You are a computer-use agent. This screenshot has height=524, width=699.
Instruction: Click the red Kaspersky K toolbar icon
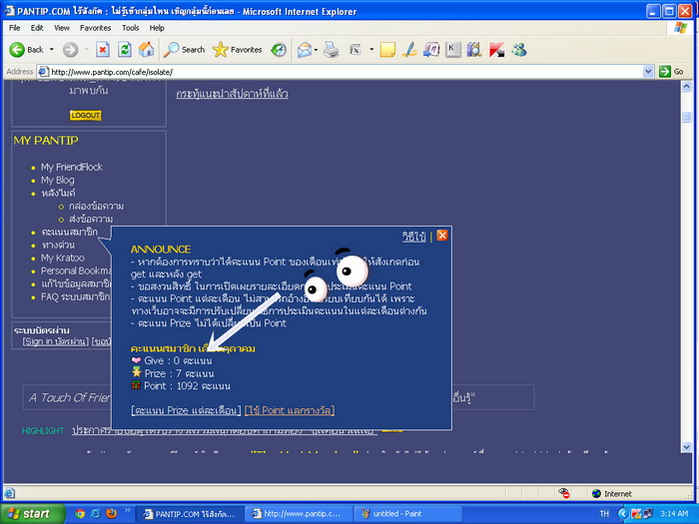point(497,50)
